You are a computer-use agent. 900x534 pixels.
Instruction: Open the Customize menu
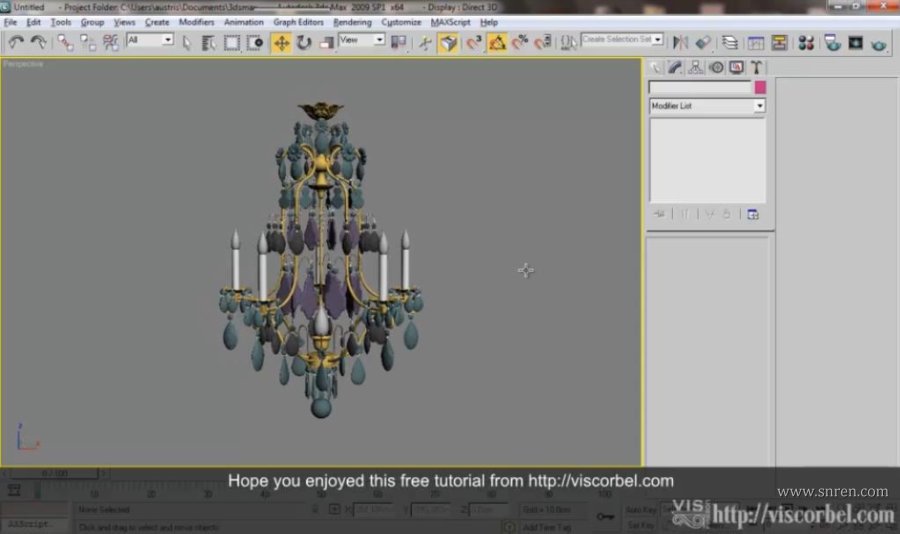401,22
